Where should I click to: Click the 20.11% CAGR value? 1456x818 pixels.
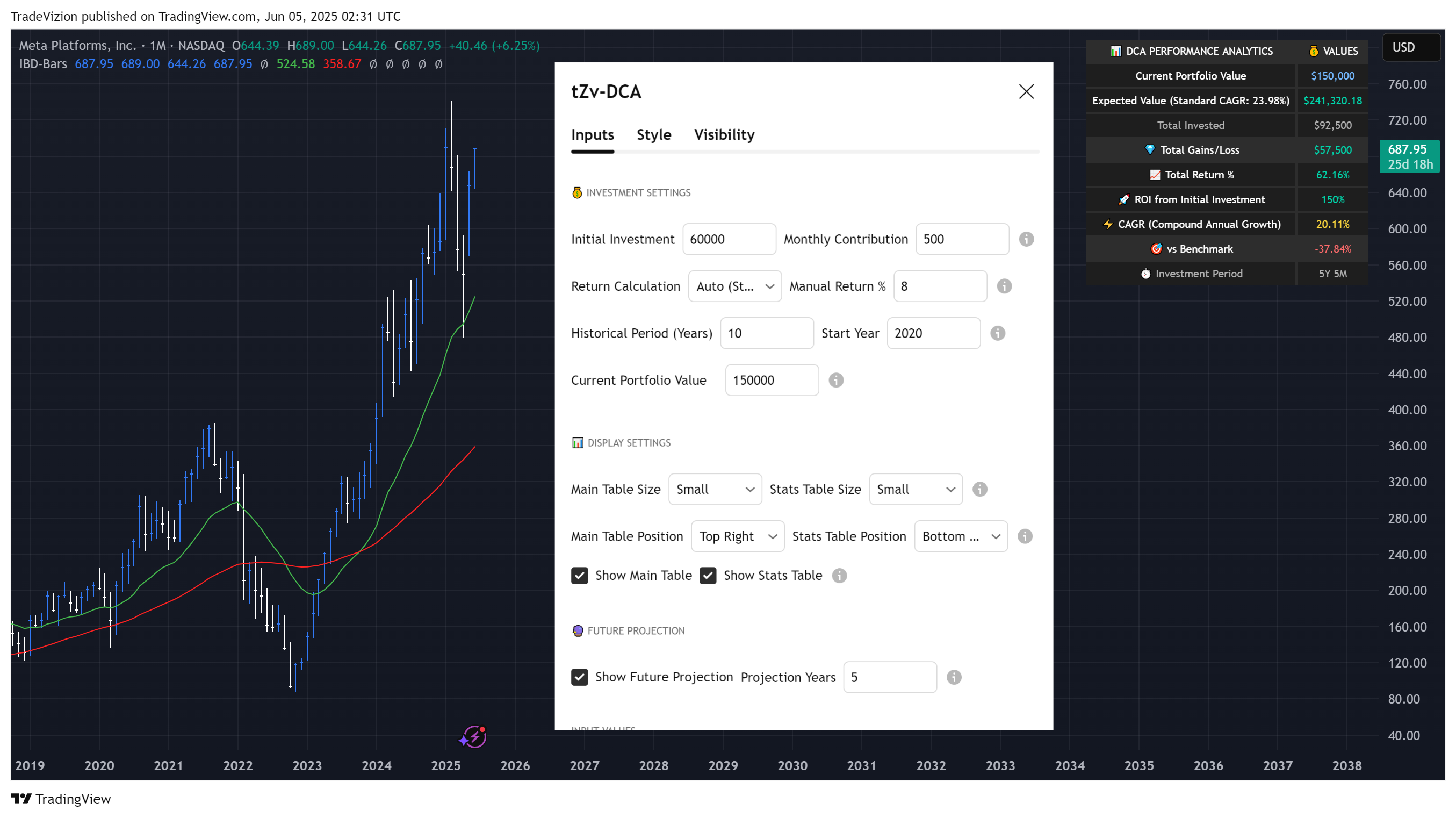(x=1332, y=225)
